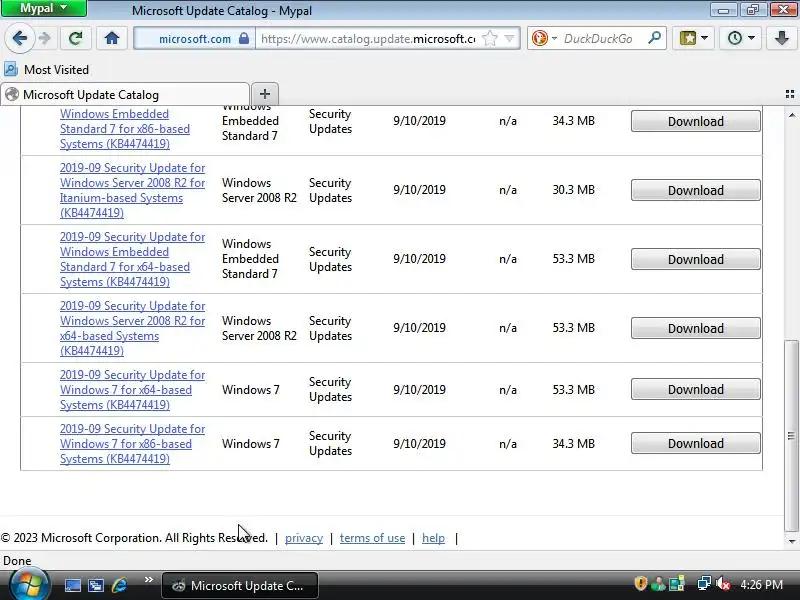The width and height of the screenshot is (800, 600).
Task: Download Windows 7 x86 update
Action: coord(695,443)
